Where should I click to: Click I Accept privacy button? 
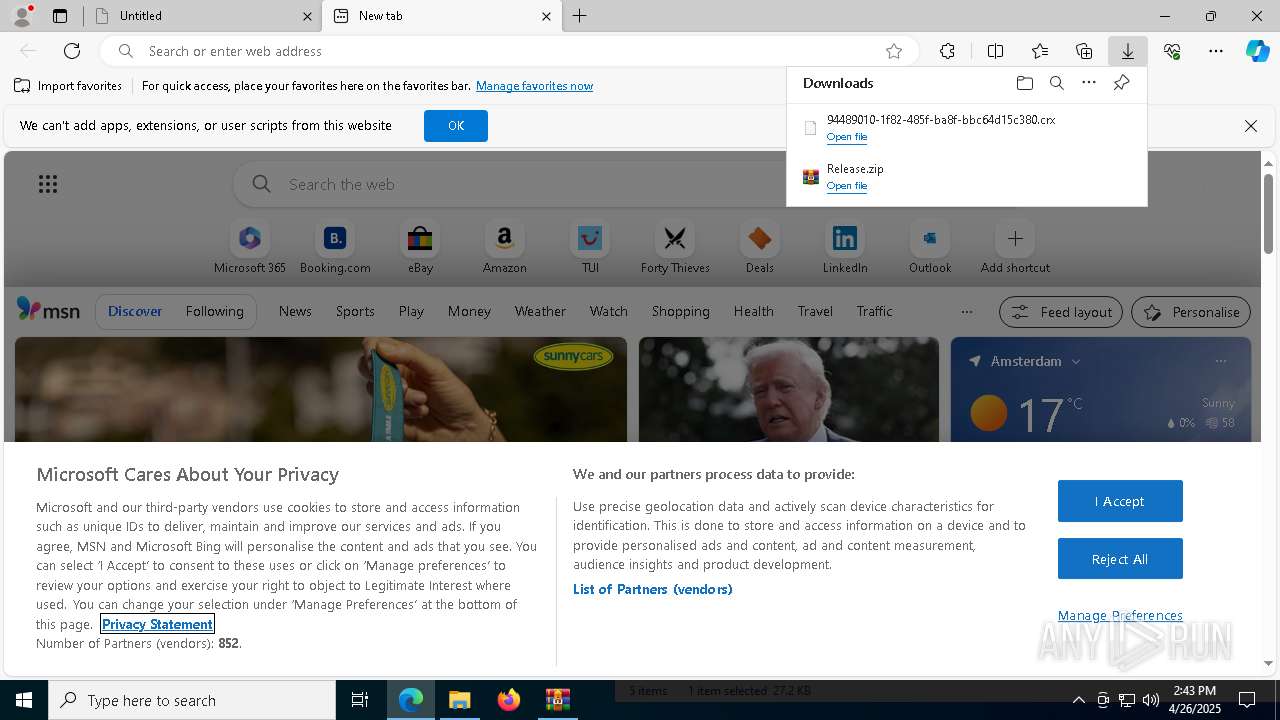pos(1120,501)
